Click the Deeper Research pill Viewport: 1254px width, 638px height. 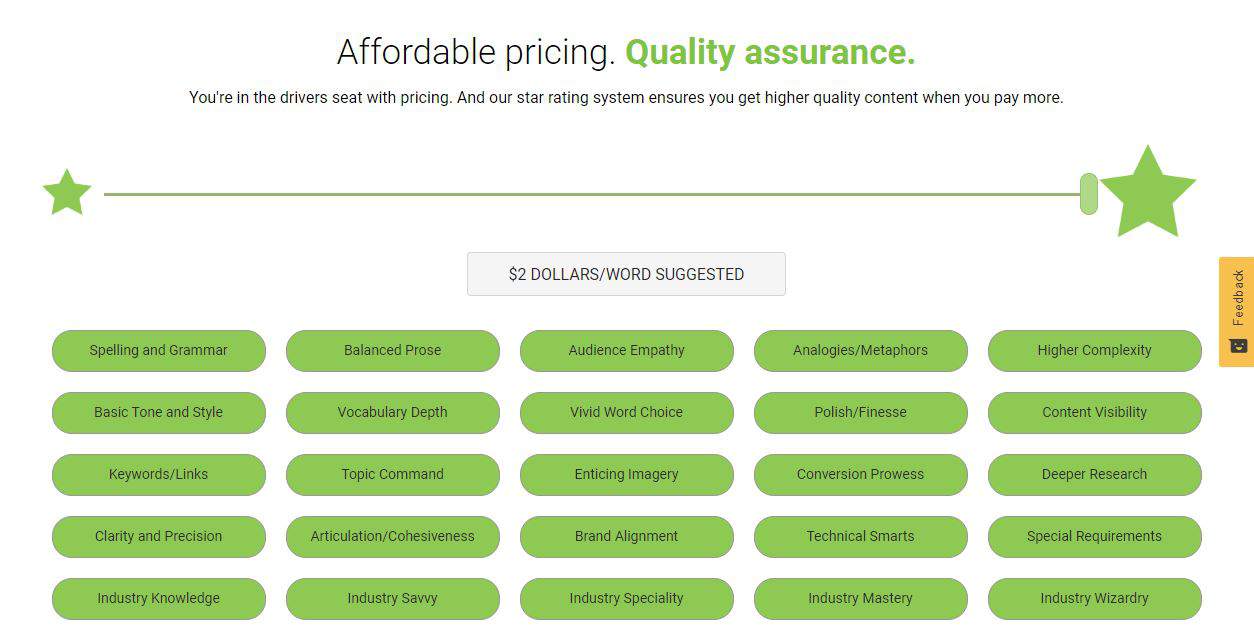pyautogui.click(x=1095, y=475)
